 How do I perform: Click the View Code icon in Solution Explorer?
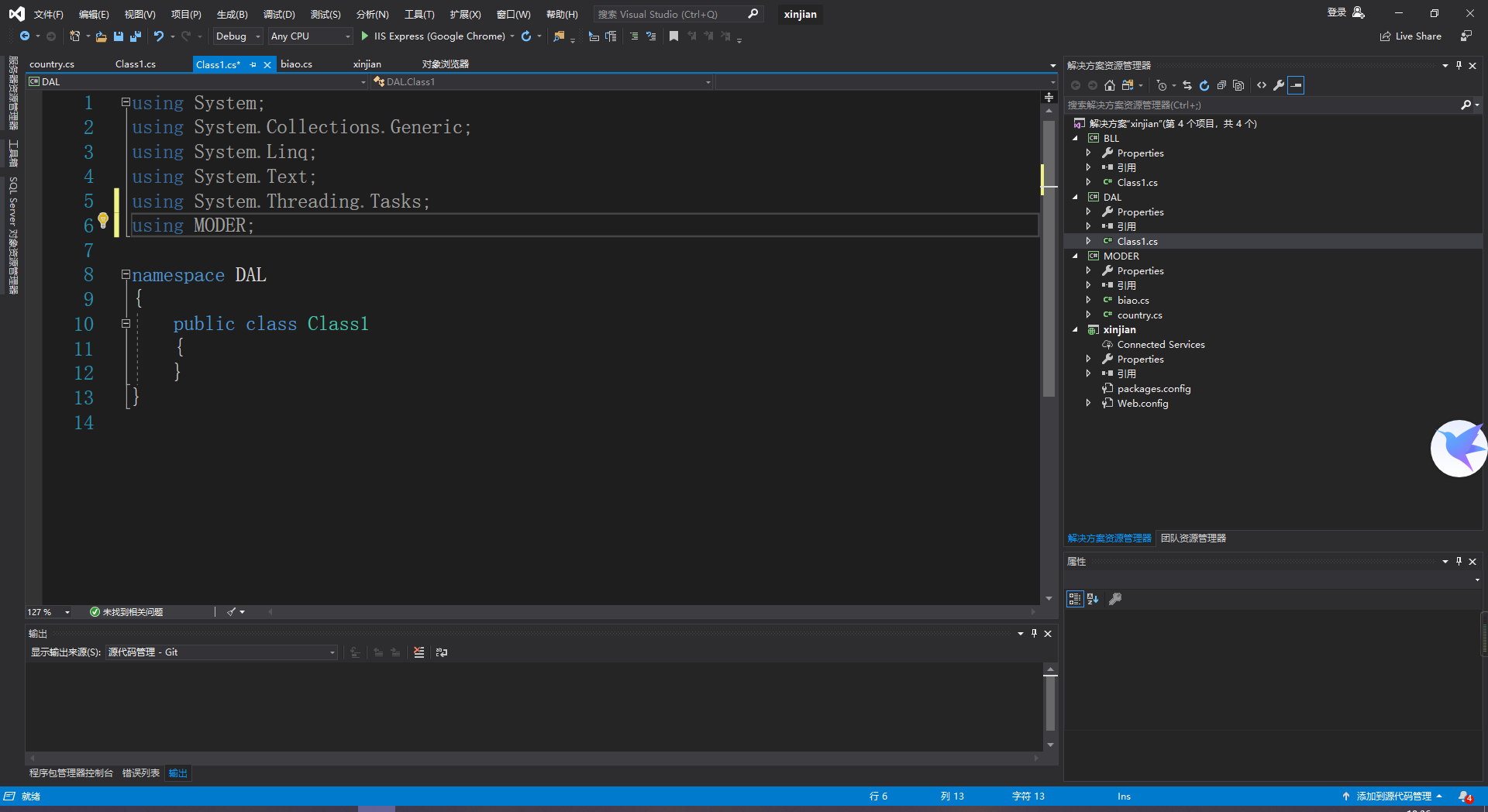click(1262, 85)
